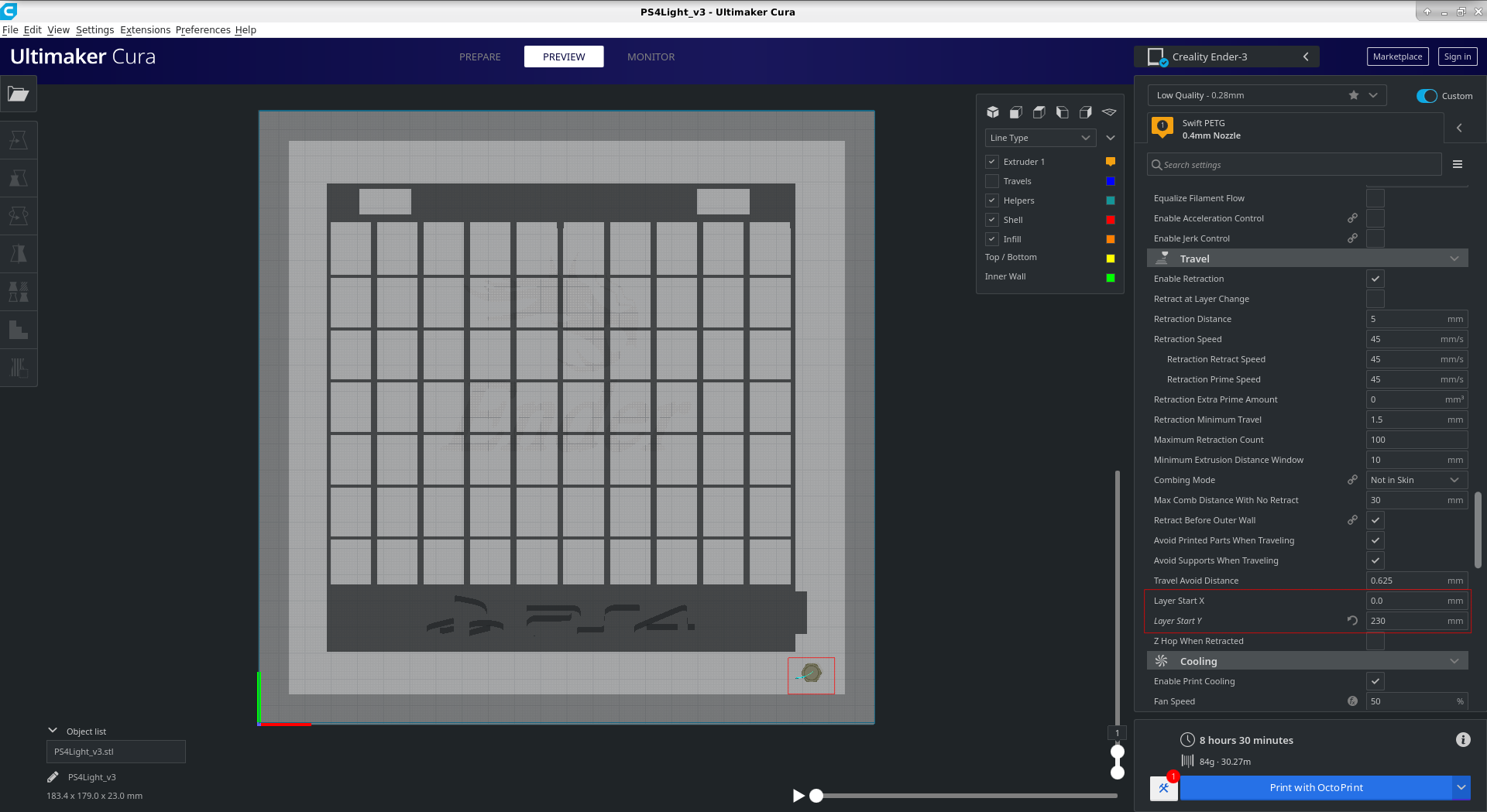The width and height of the screenshot is (1487, 812).
Task: Open file with the folder icon
Action: coord(19,94)
